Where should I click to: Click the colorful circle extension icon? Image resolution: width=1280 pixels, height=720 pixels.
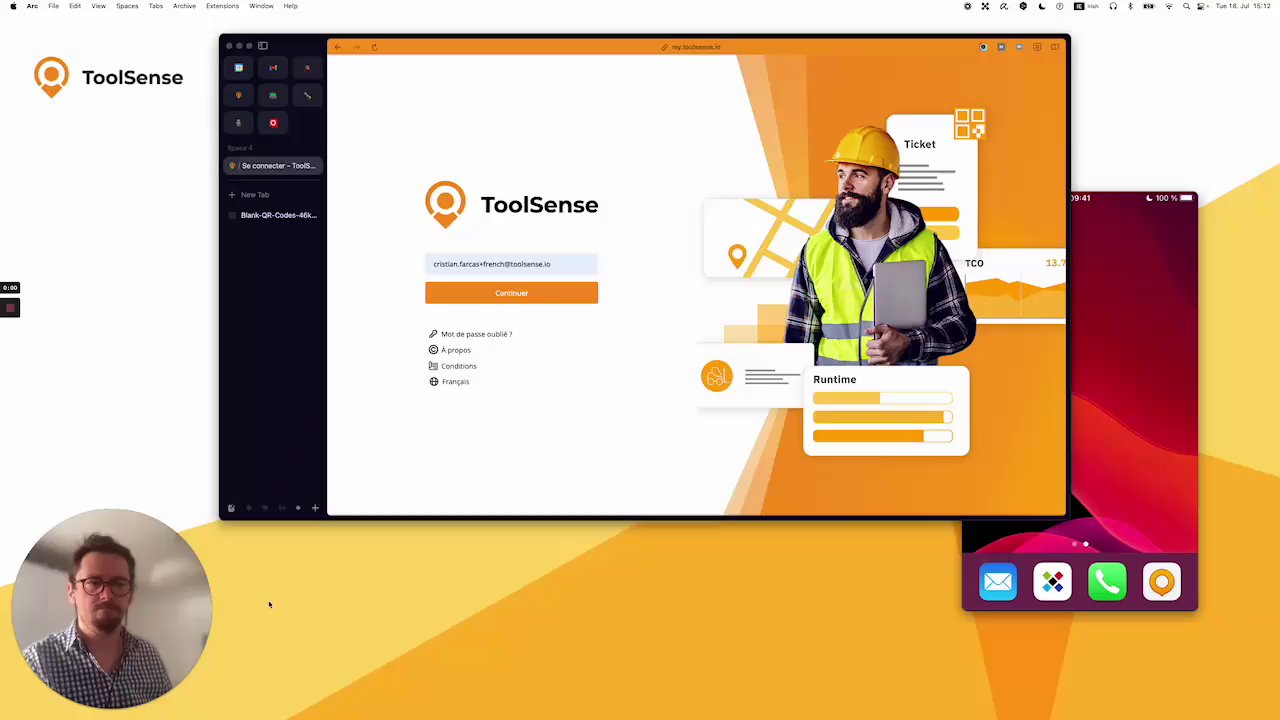(x=983, y=47)
